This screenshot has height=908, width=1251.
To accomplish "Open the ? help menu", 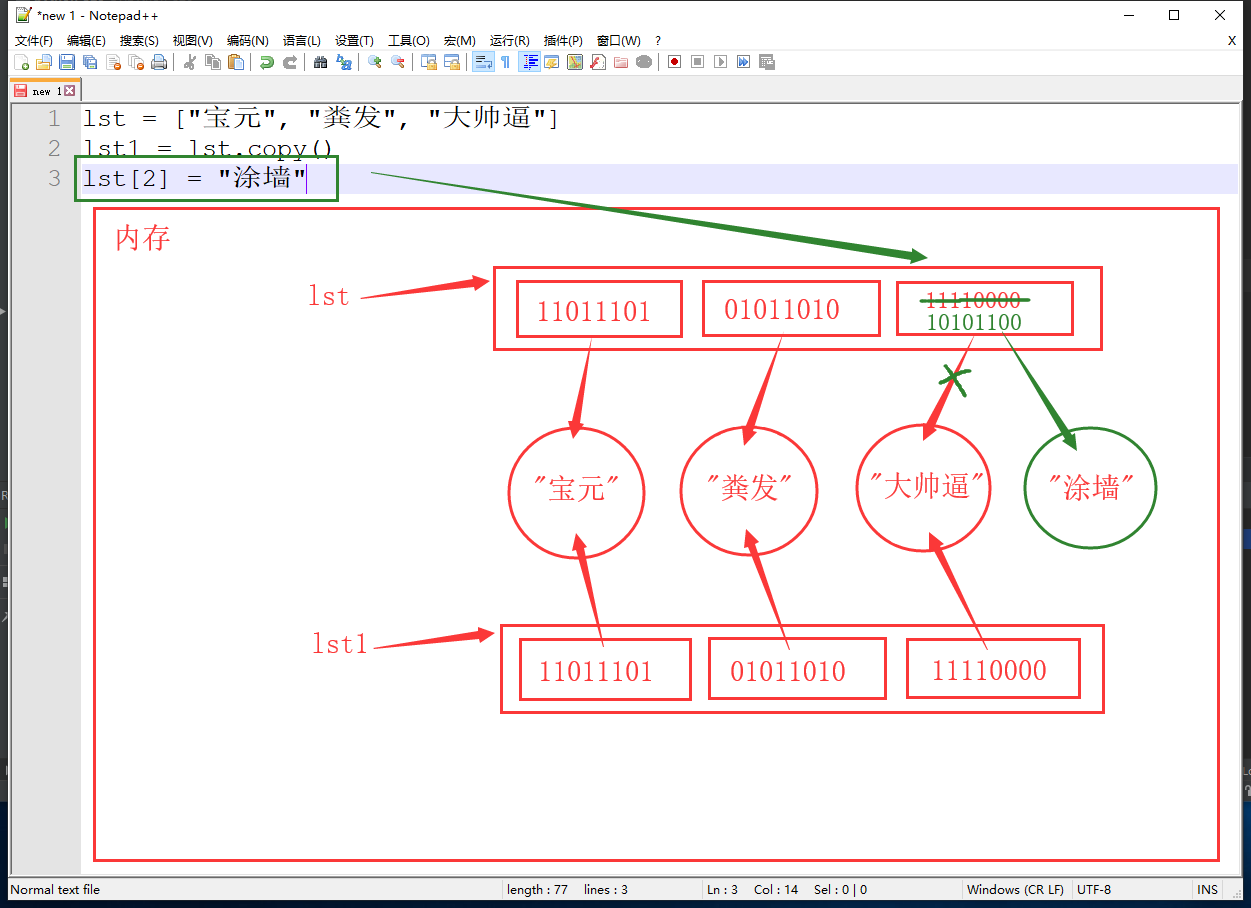I will point(658,40).
